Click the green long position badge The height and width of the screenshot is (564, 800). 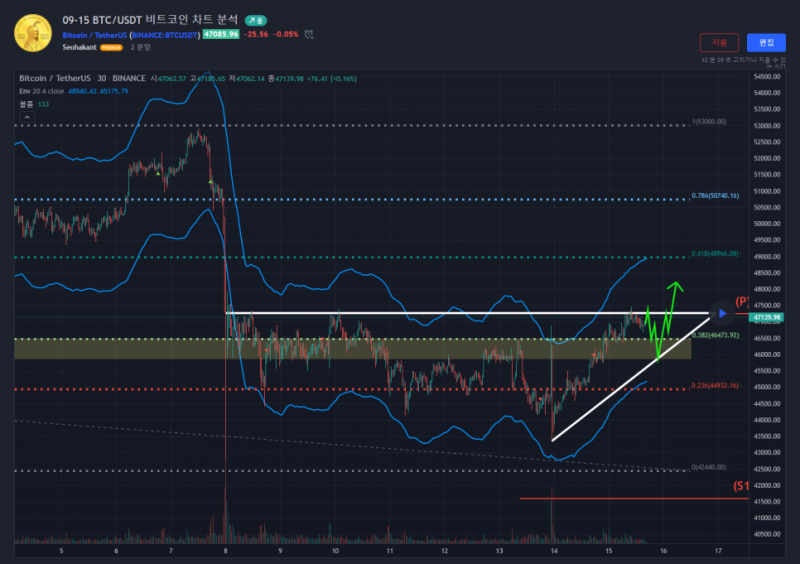coord(257,19)
